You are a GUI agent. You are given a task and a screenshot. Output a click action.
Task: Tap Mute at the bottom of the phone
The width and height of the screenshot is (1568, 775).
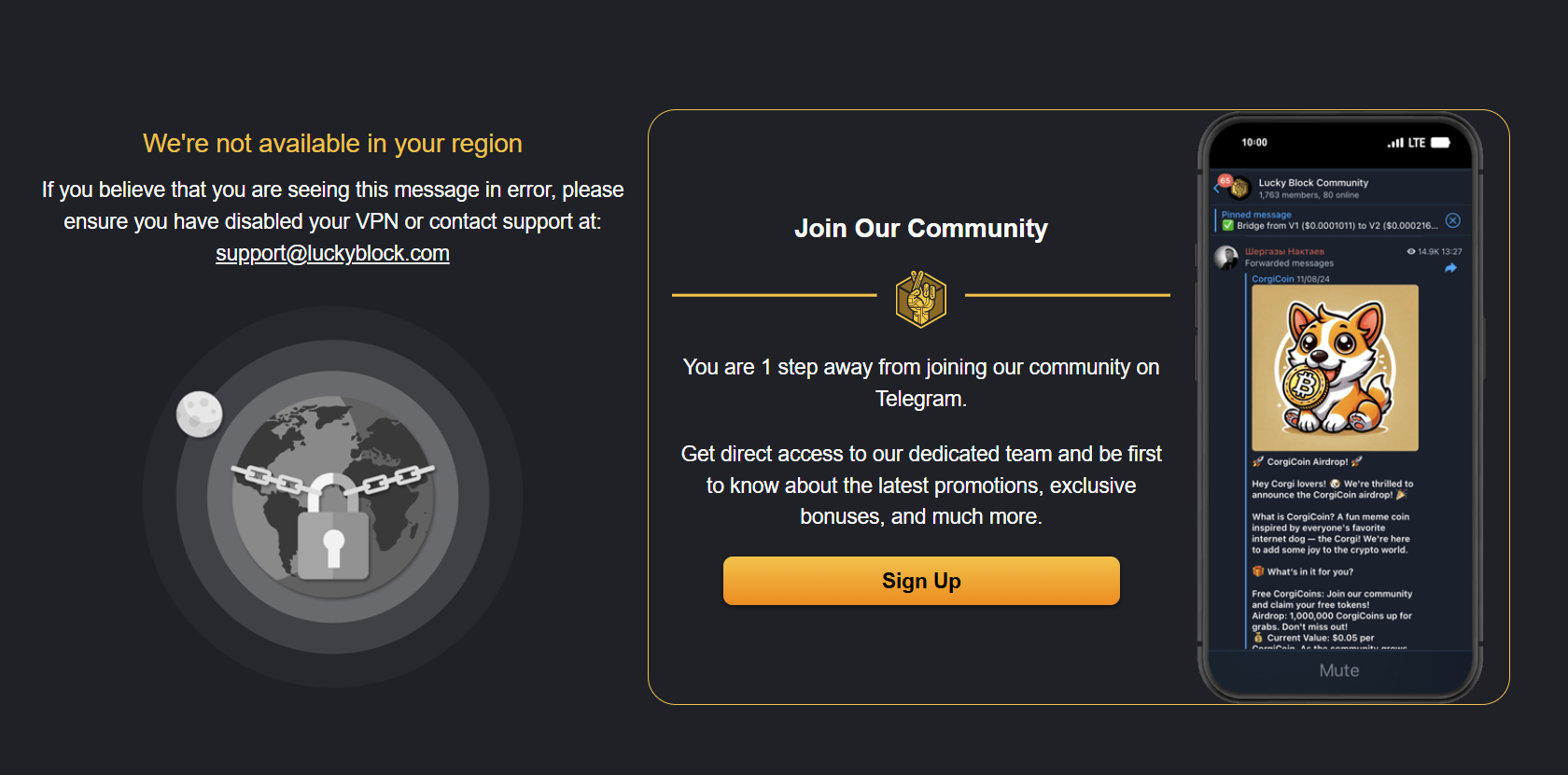(1339, 670)
